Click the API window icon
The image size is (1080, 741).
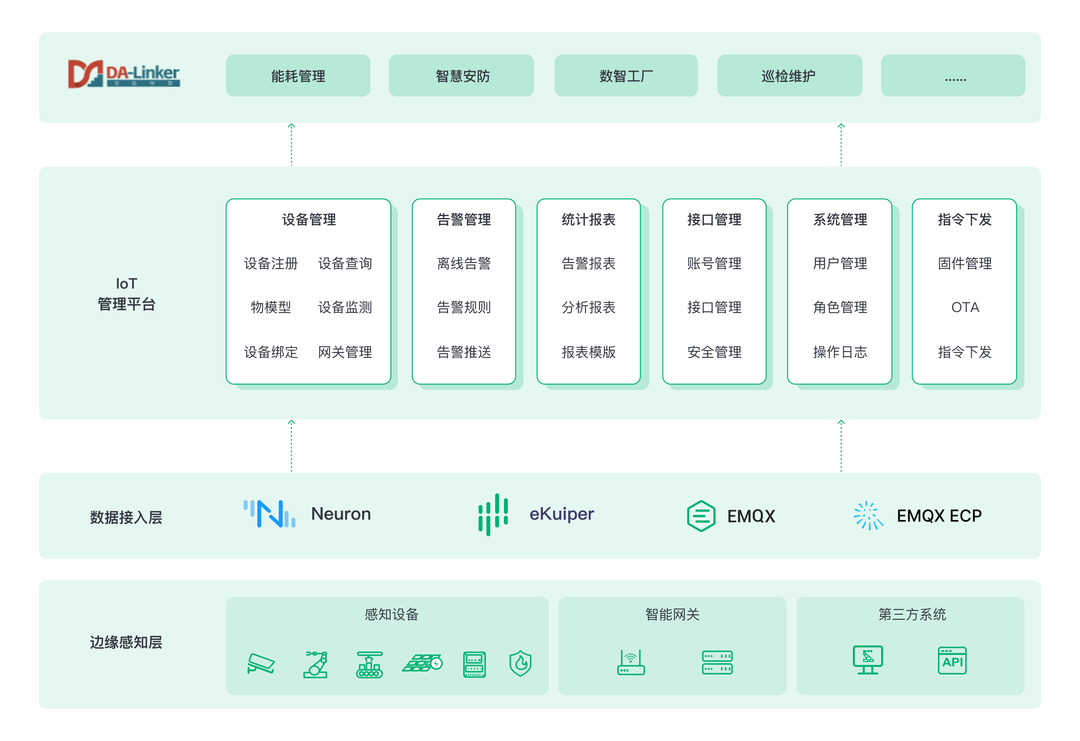point(952,661)
